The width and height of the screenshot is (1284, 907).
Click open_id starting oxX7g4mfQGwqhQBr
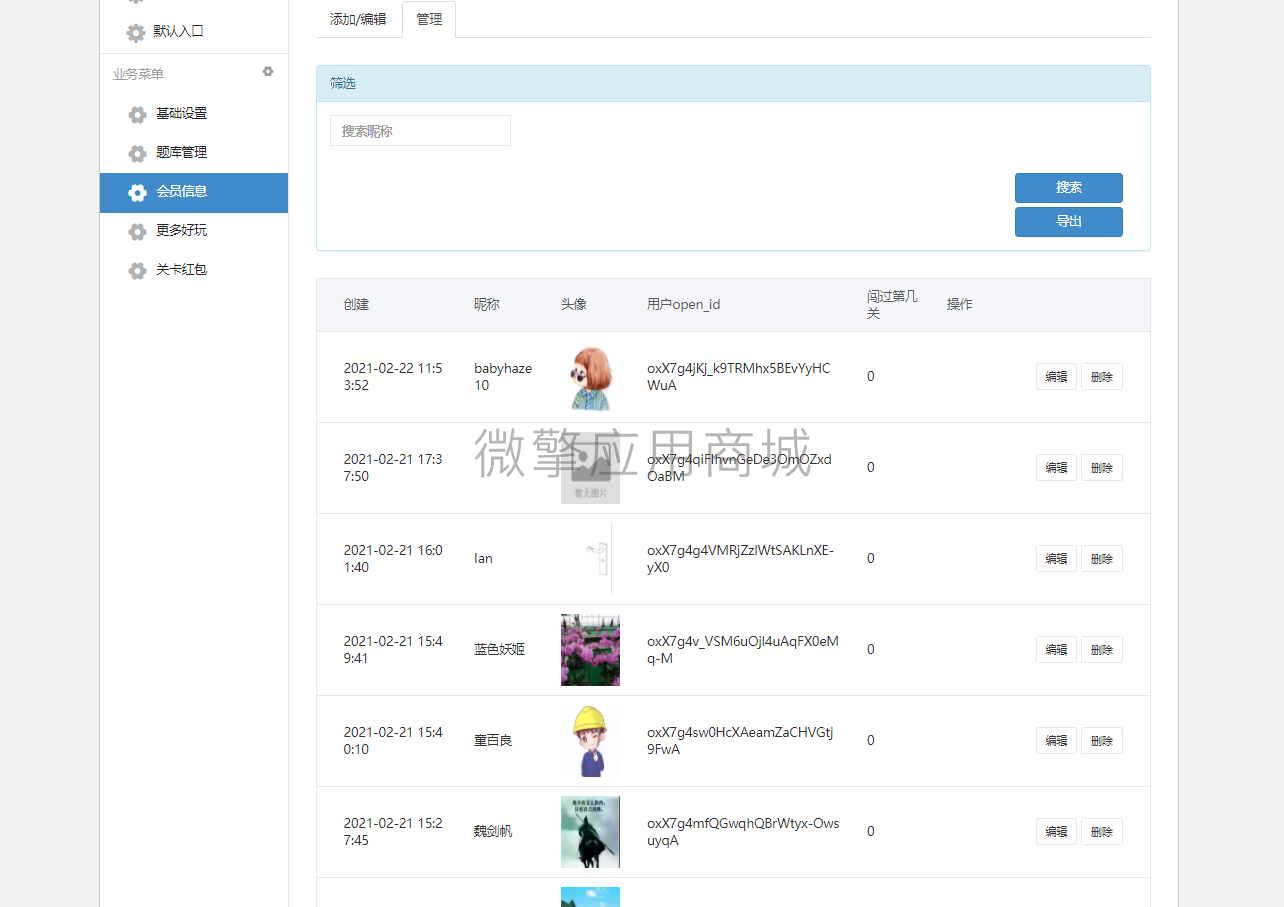tap(743, 832)
